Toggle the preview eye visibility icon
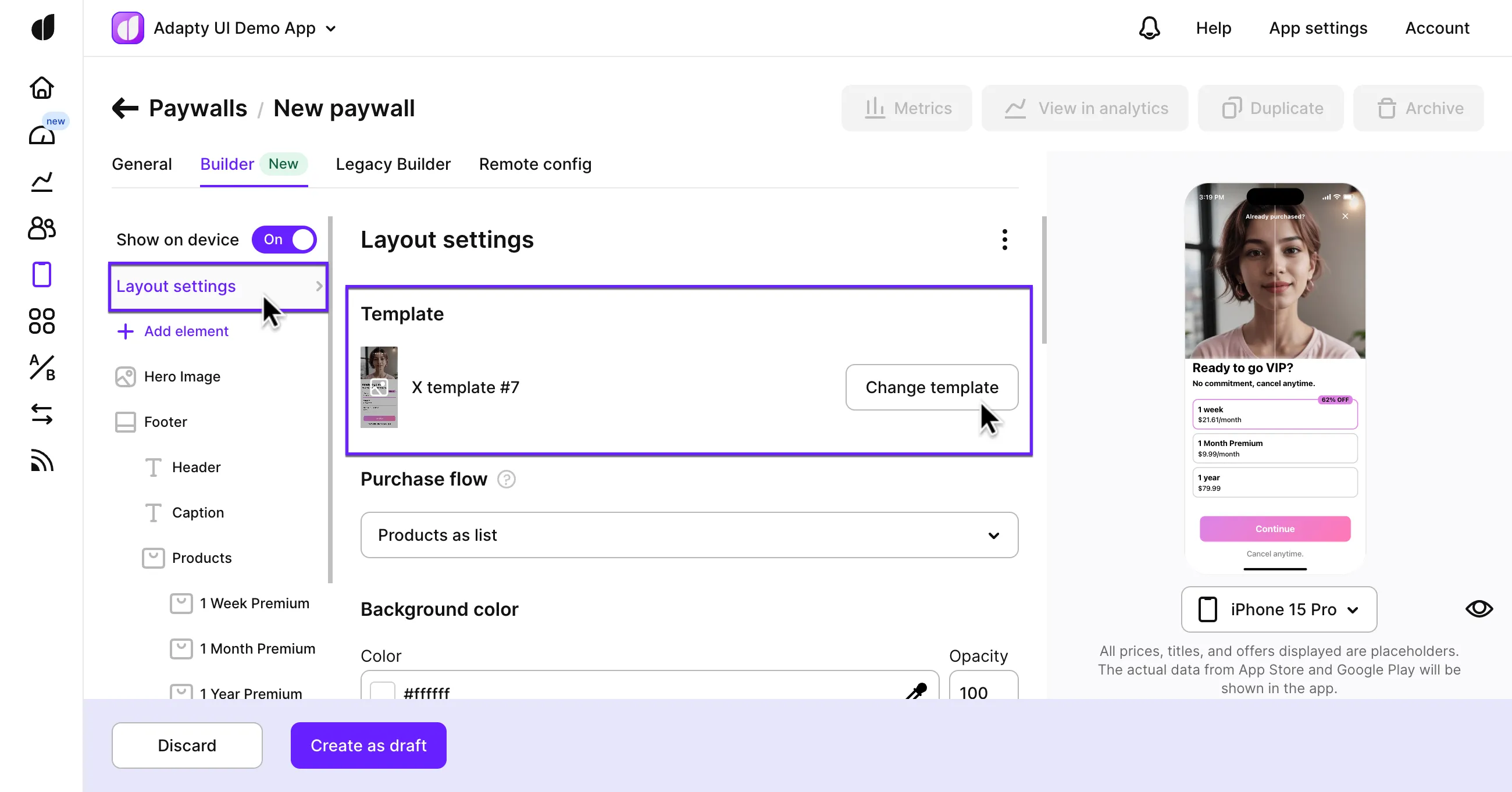 point(1478,609)
